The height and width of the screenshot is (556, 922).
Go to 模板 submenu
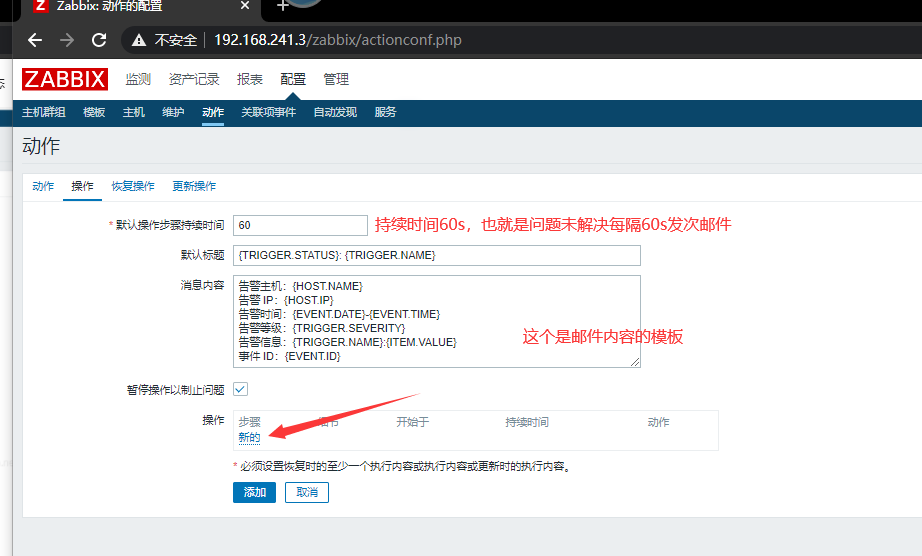pos(94,112)
